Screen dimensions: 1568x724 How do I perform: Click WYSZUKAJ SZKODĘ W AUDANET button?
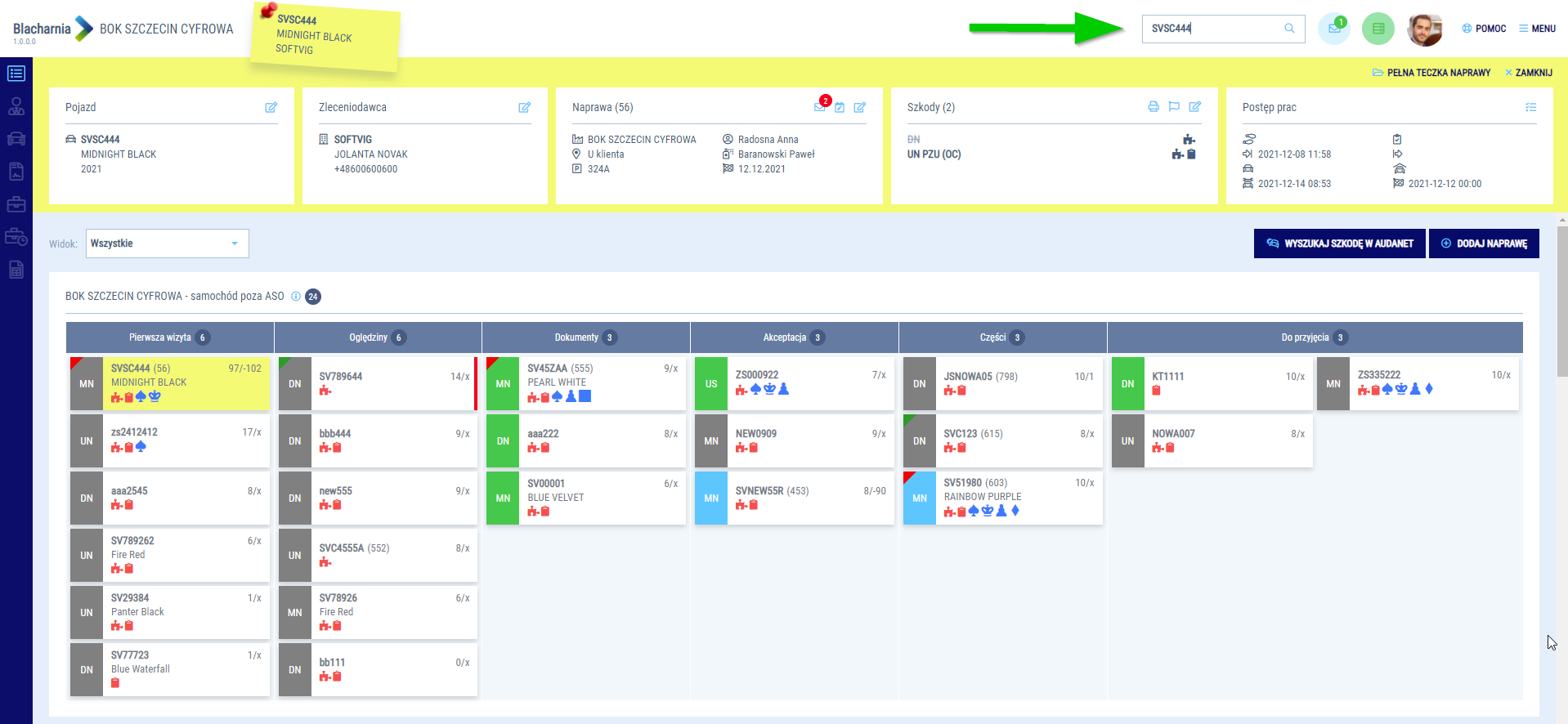[x=1339, y=244]
